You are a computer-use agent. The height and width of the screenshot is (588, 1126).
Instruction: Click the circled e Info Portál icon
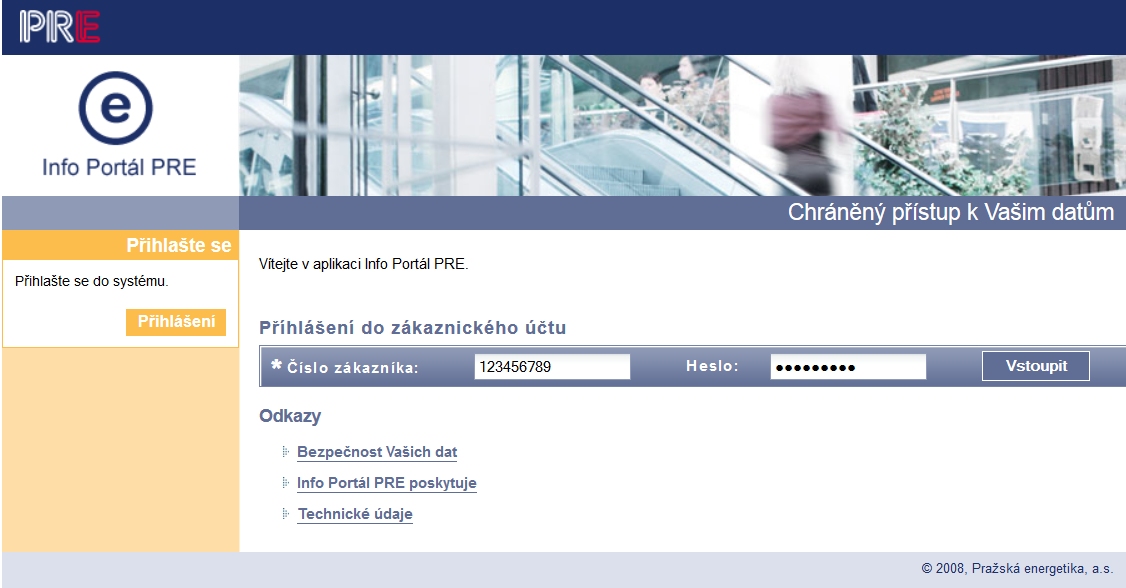116,108
